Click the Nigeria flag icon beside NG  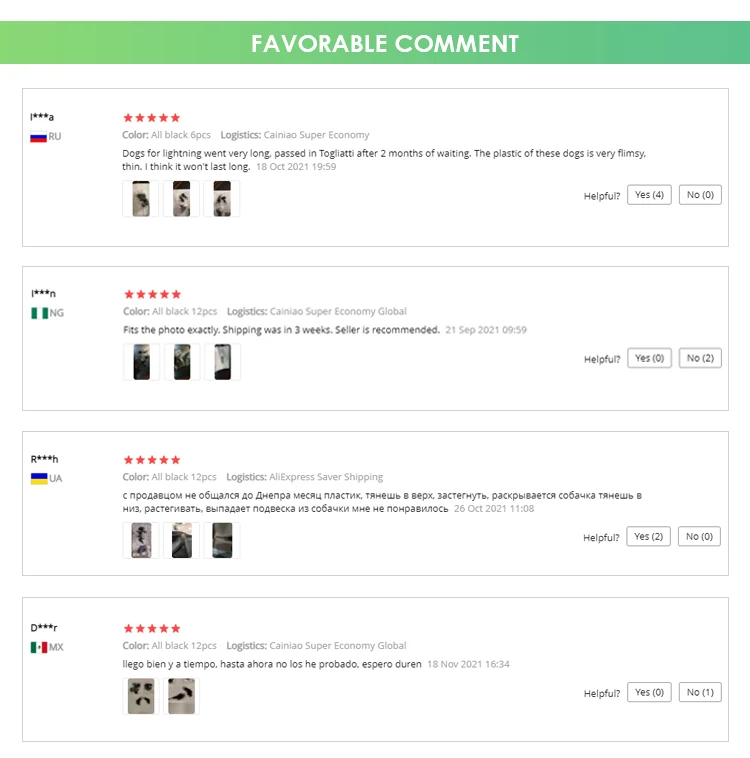coord(39,313)
